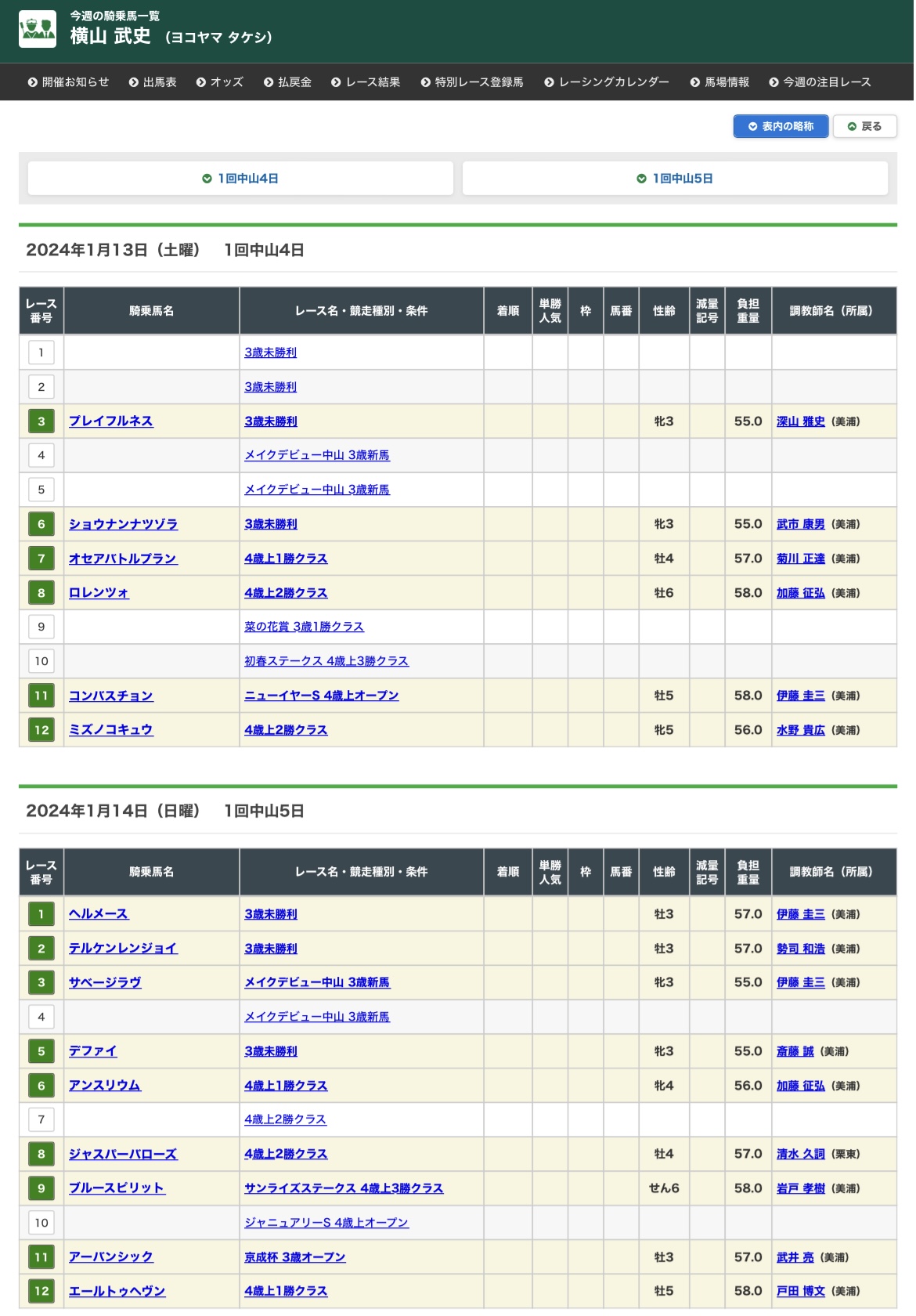Select race number 5 badge on Sunday
Viewport: 916px width, 1316px height.
tap(41, 1051)
